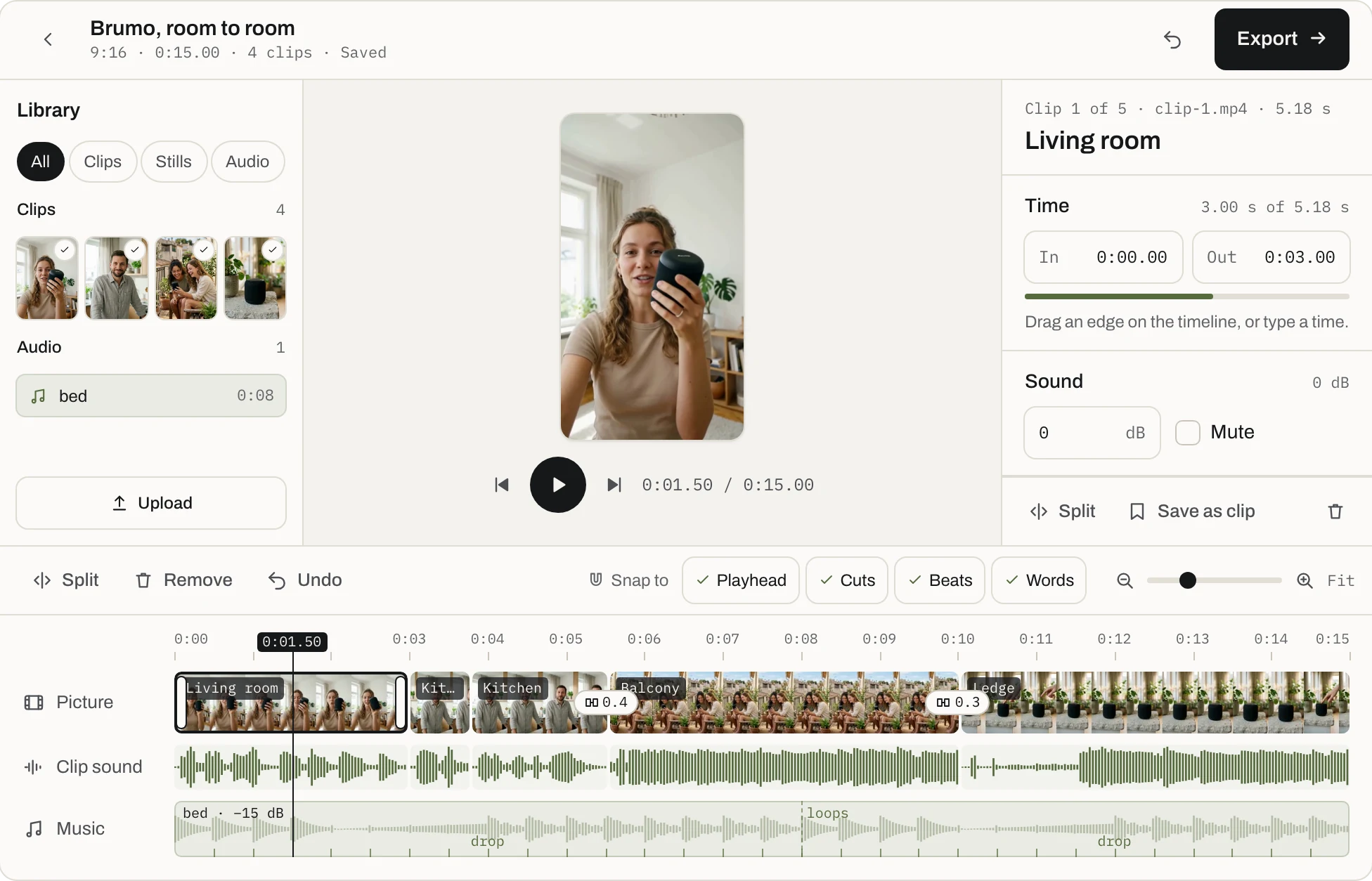The image size is (1372, 881).
Task: Click the green clip trim progress bar
Action: [1186, 296]
